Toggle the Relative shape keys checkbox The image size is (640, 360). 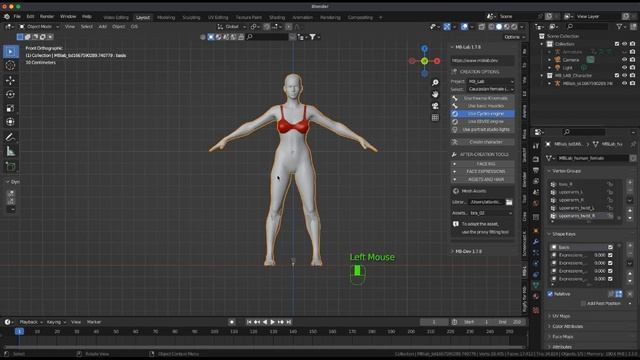pos(550,294)
